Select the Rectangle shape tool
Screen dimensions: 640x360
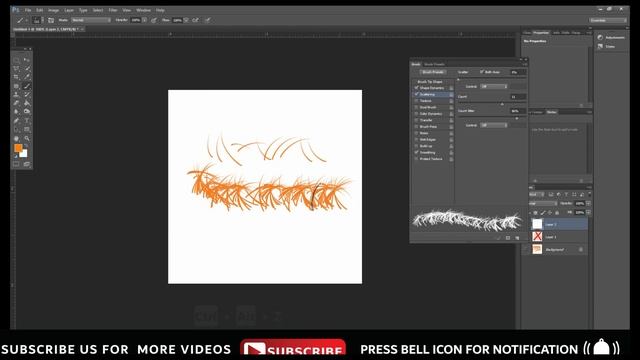click(x=27, y=129)
